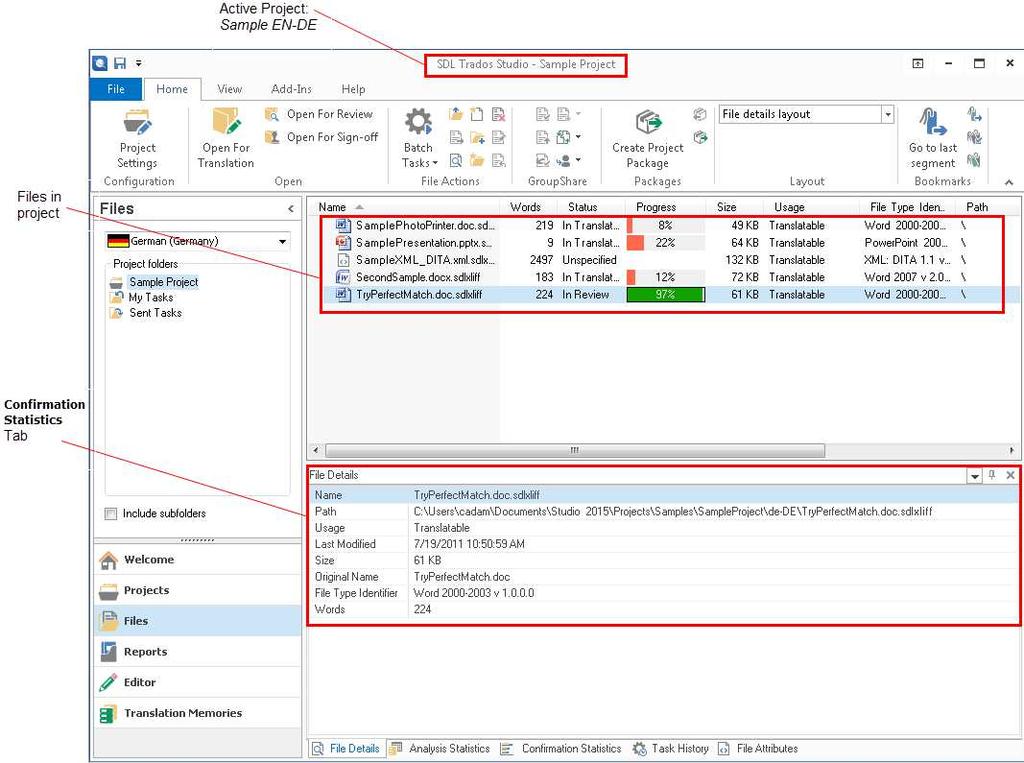Open the Reports view
The image size is (1024, 763).
pos(197,652)
